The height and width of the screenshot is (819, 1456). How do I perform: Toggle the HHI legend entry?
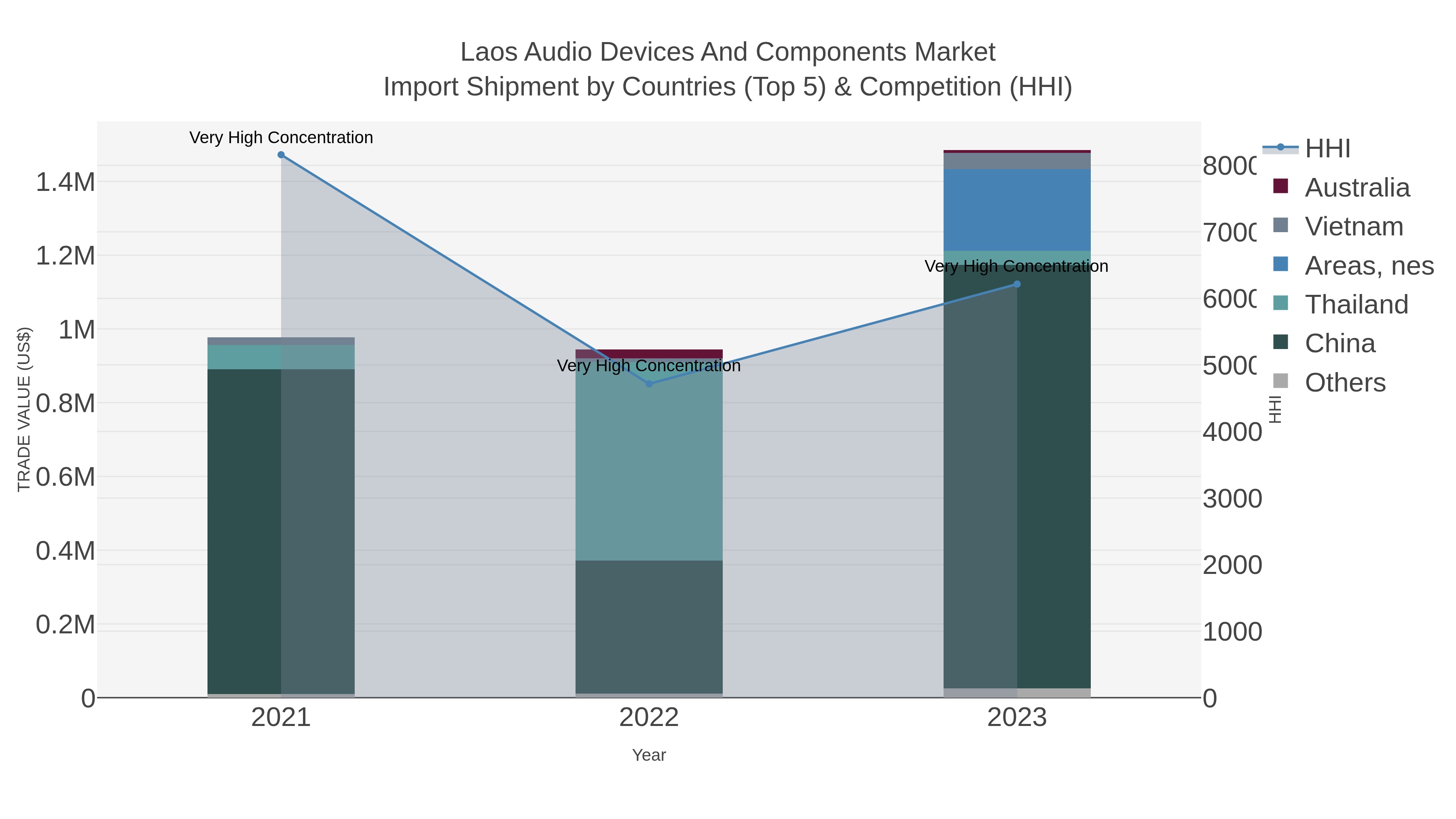click(1307, 149)
